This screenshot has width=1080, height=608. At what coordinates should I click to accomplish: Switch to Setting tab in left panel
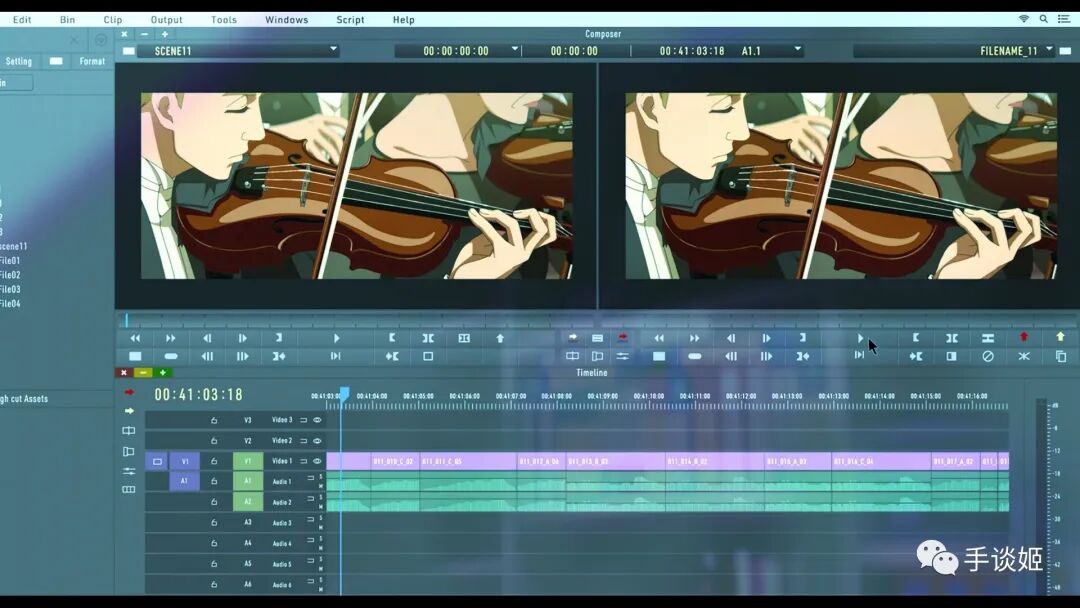[19, 61]
